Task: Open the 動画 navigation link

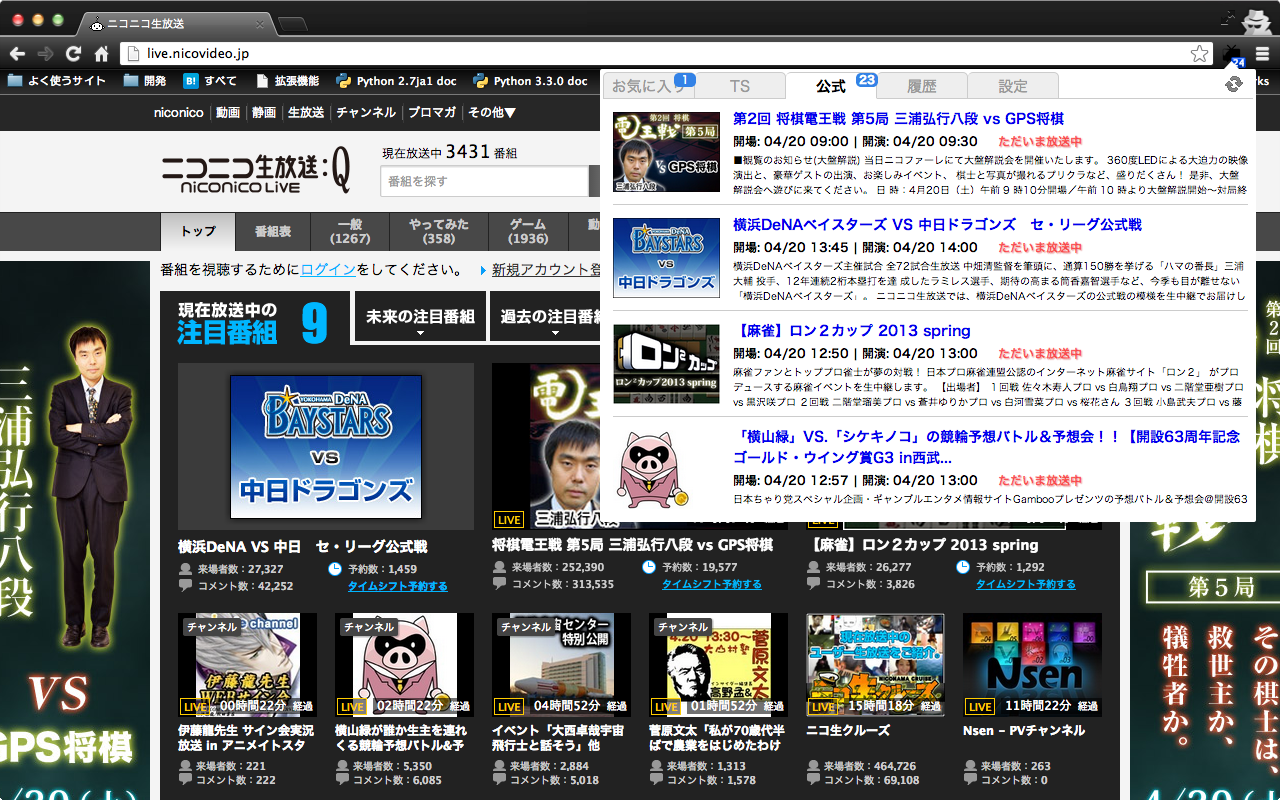Action: coord(228,113)
